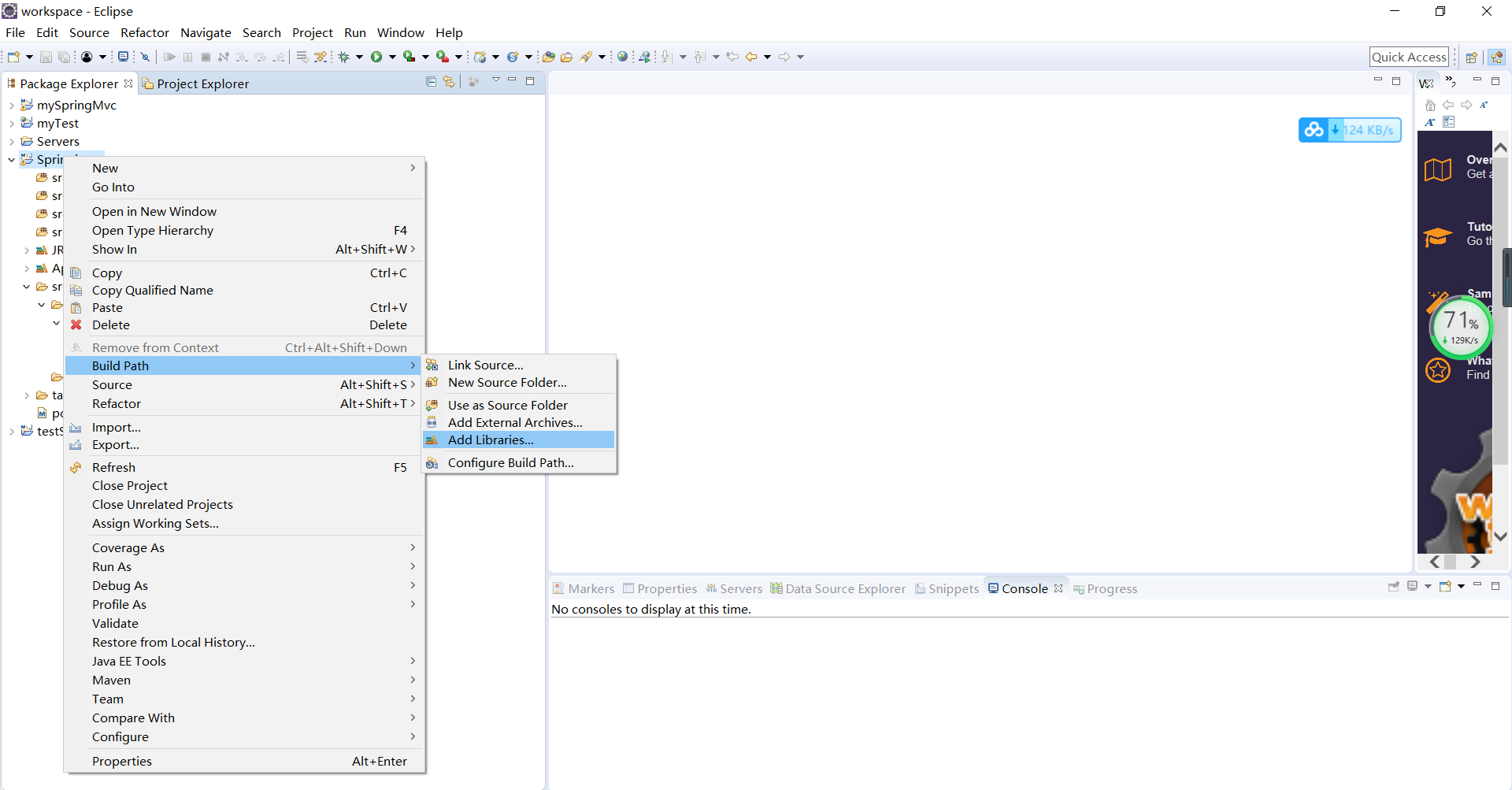Switch to the Progress tab
1512x790 pixels.
pyautogui.click(x=1105, y=588)
